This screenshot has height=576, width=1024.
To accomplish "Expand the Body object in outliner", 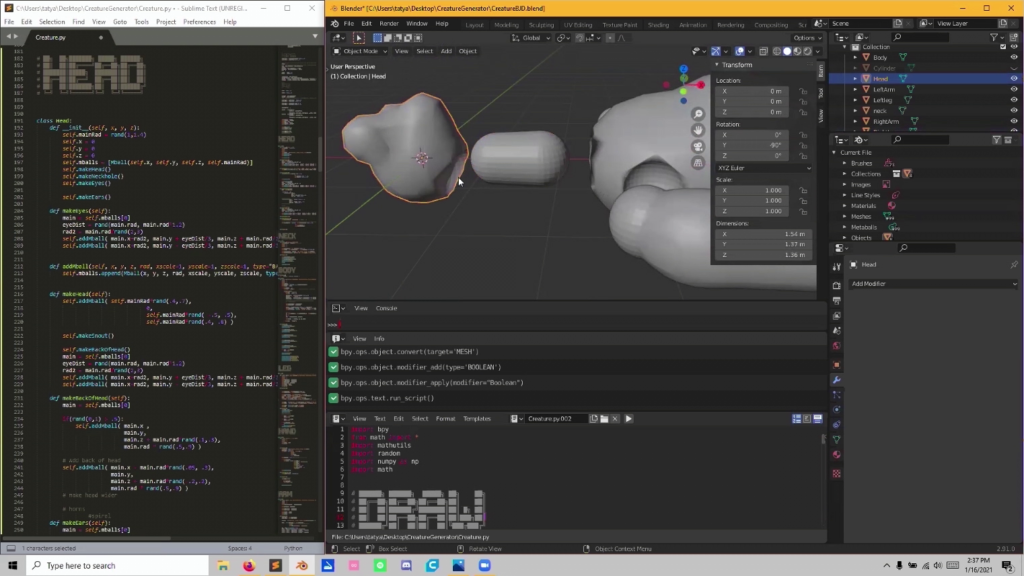I will [856, 57].
